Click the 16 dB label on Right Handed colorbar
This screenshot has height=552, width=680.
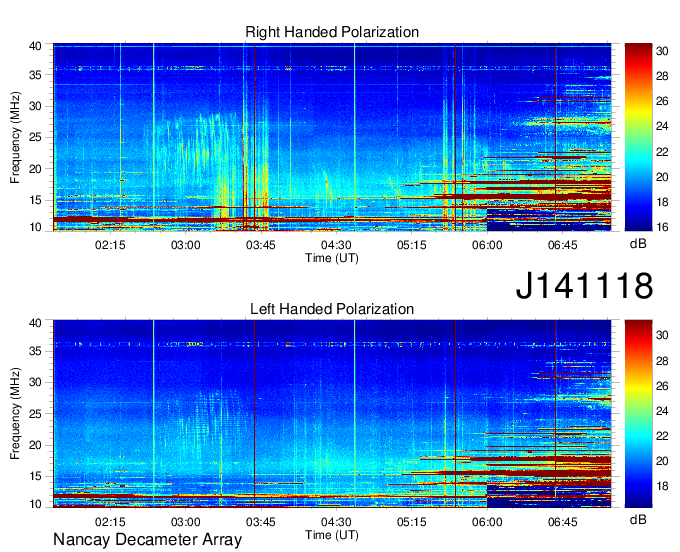coord(662,227)
